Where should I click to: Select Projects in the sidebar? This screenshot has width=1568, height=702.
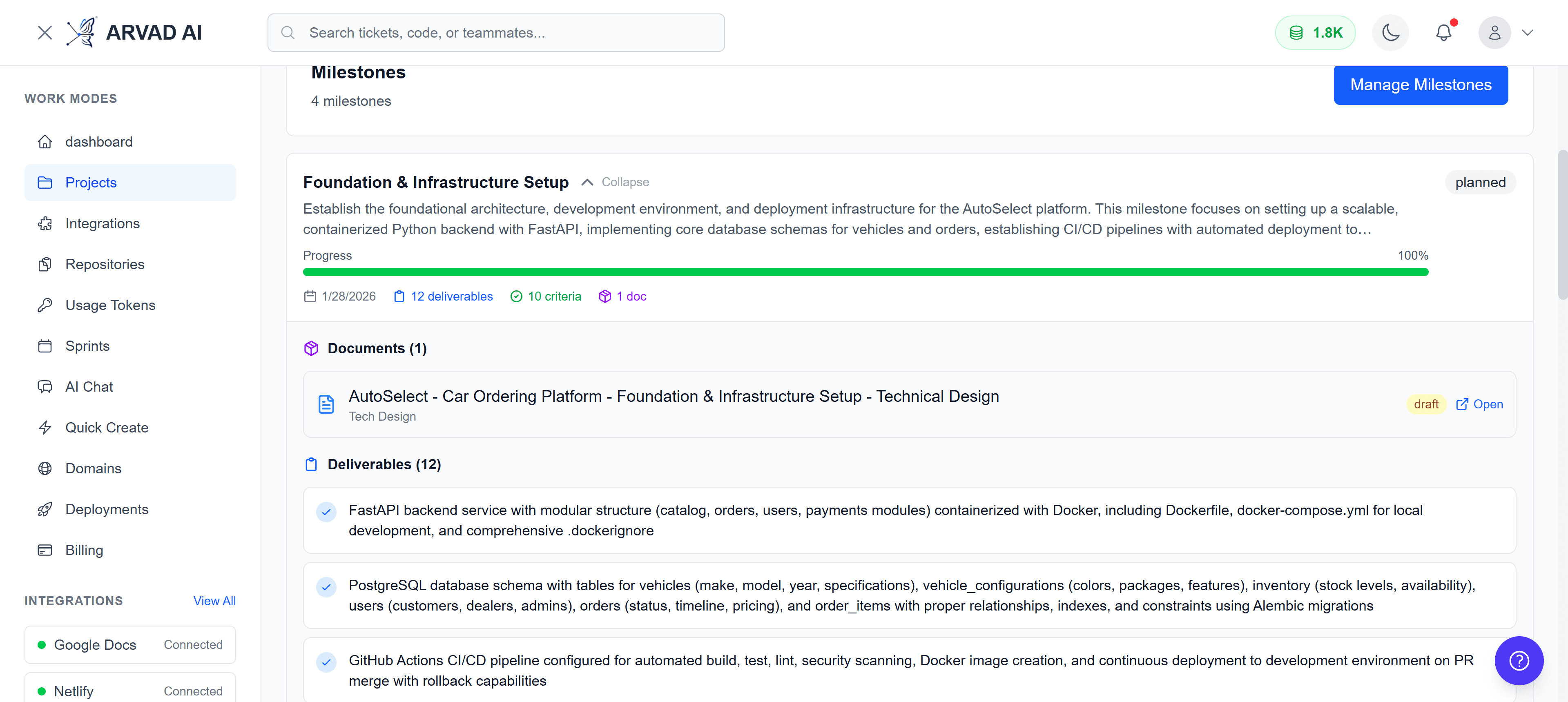[x=91, y=182]
